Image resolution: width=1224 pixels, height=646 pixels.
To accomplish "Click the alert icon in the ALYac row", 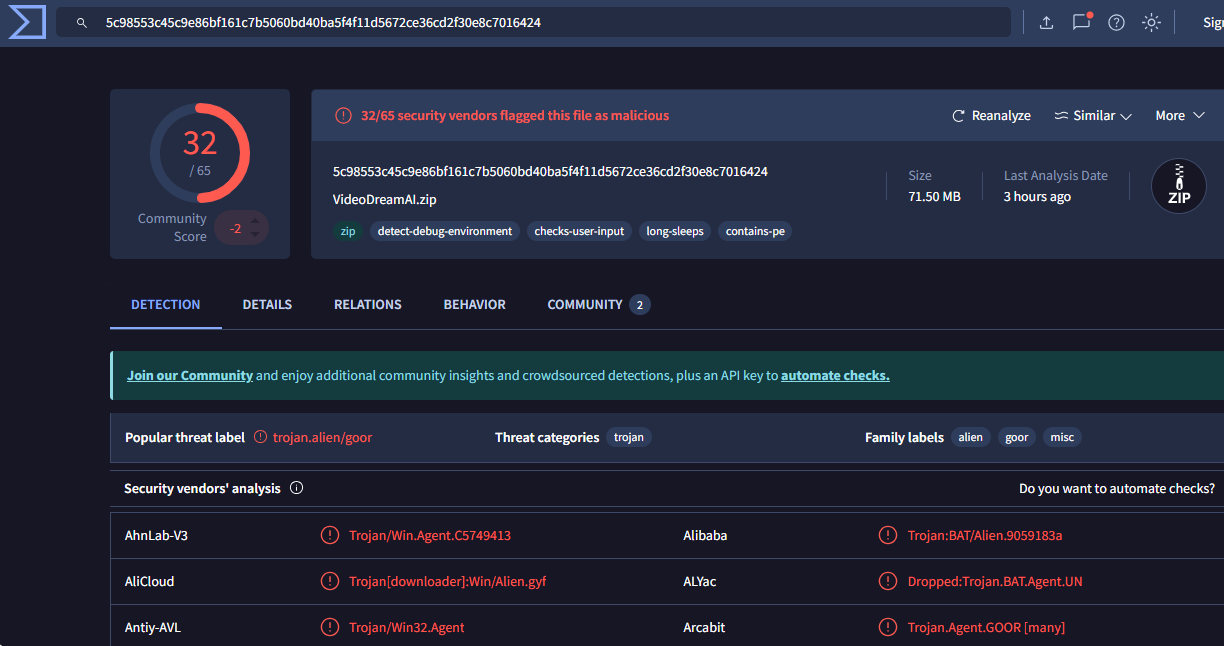I will click(887, 581).
